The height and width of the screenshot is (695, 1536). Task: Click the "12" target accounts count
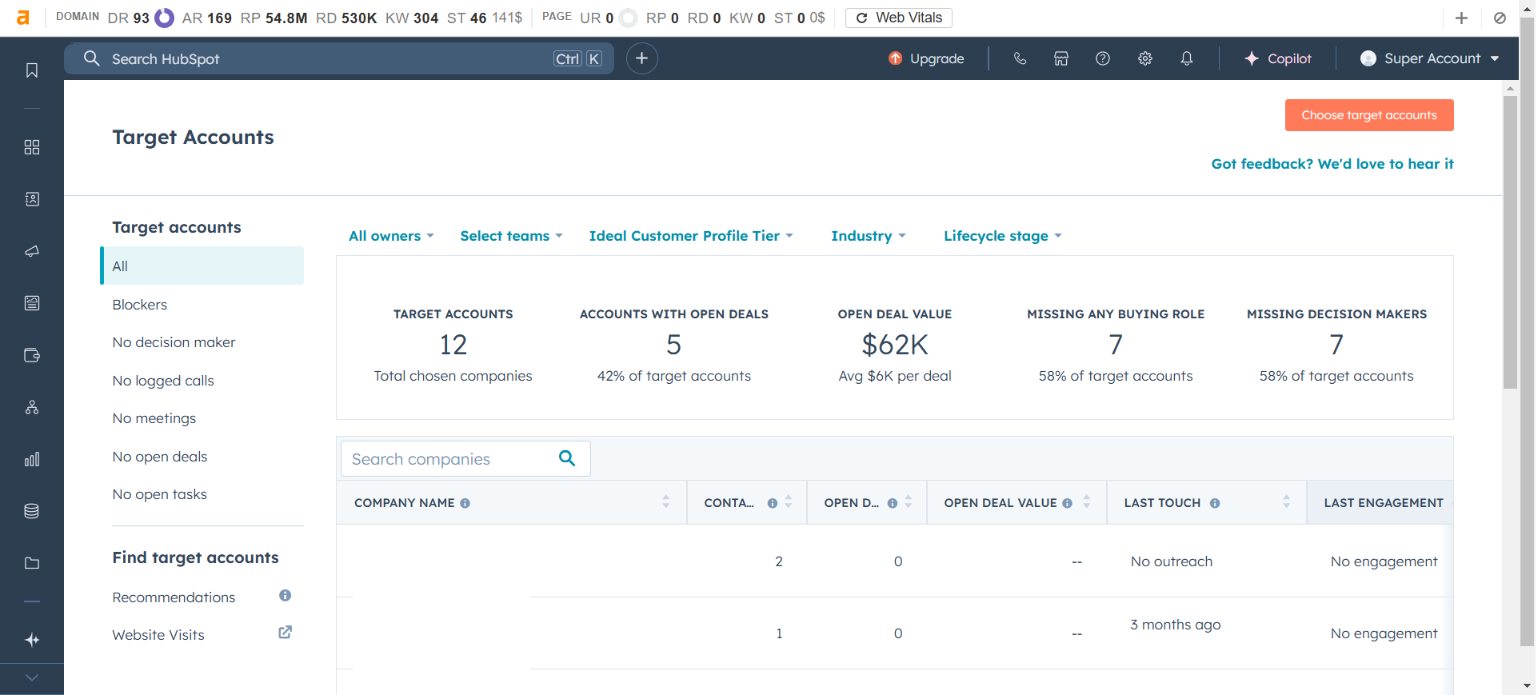[453, 345]
